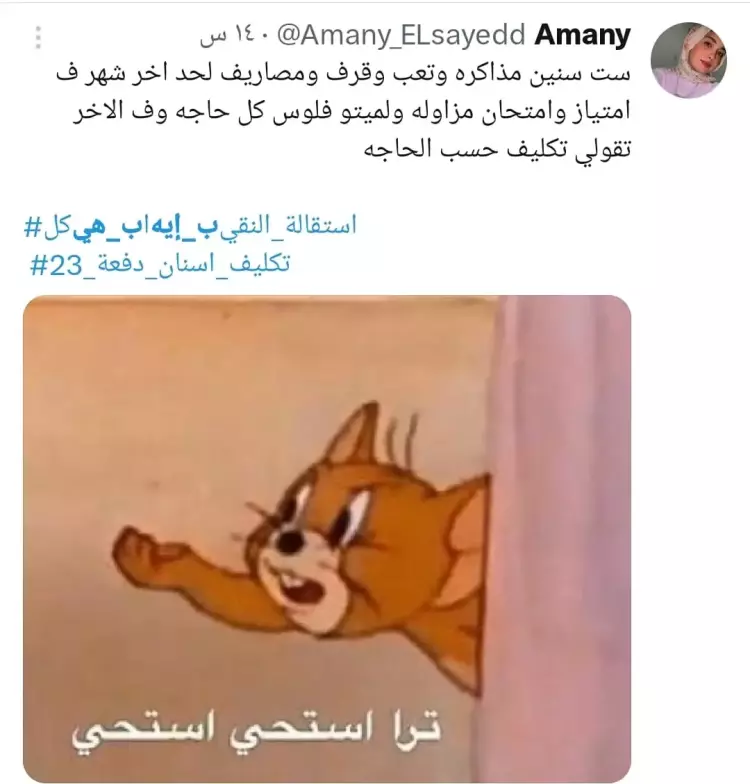Screen dimensions: 750x784
Task: Click the first line of tweet text starting ست سنين
Action: coord(343,74)
